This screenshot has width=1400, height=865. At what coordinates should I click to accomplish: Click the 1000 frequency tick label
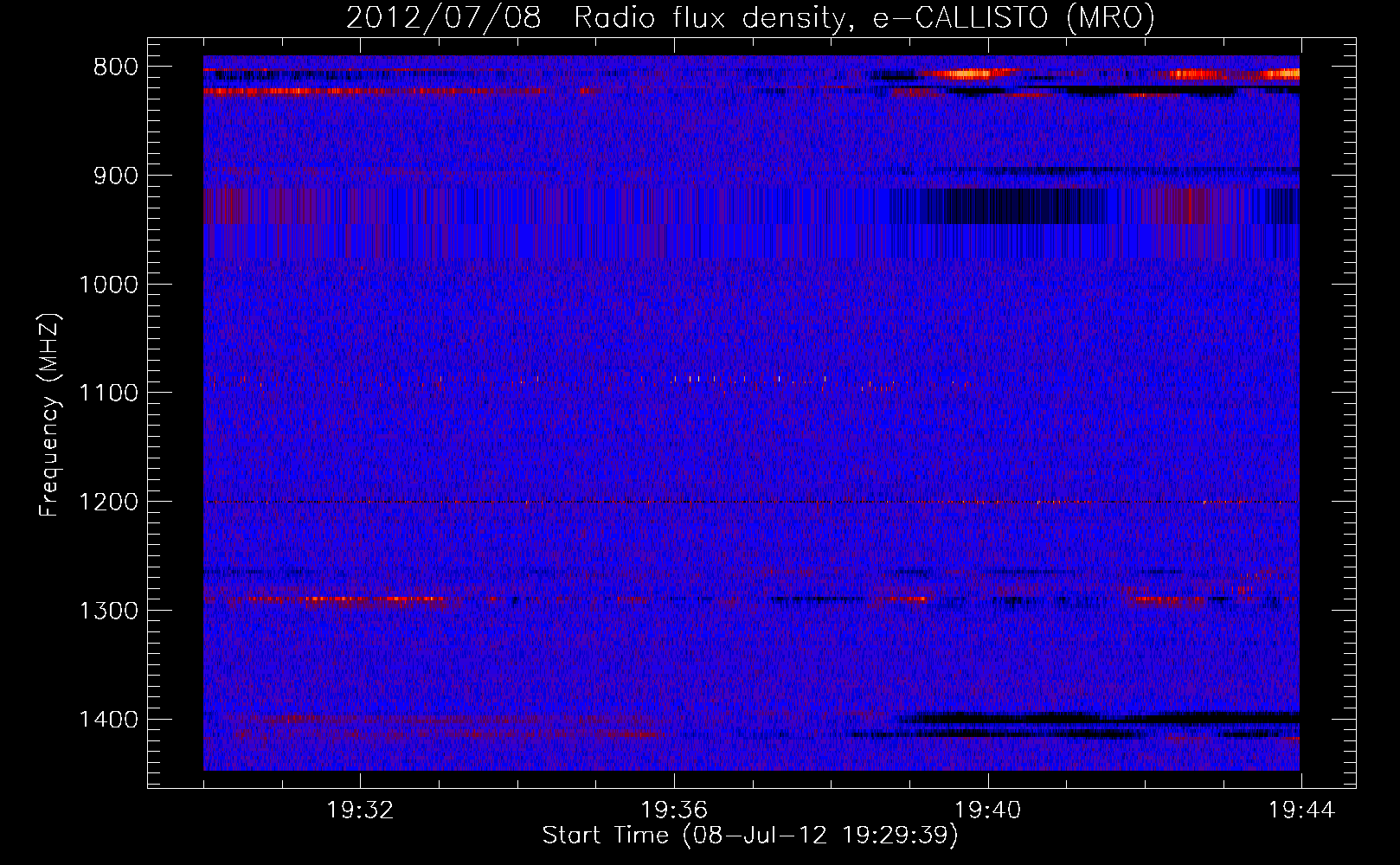coord(108,285)
